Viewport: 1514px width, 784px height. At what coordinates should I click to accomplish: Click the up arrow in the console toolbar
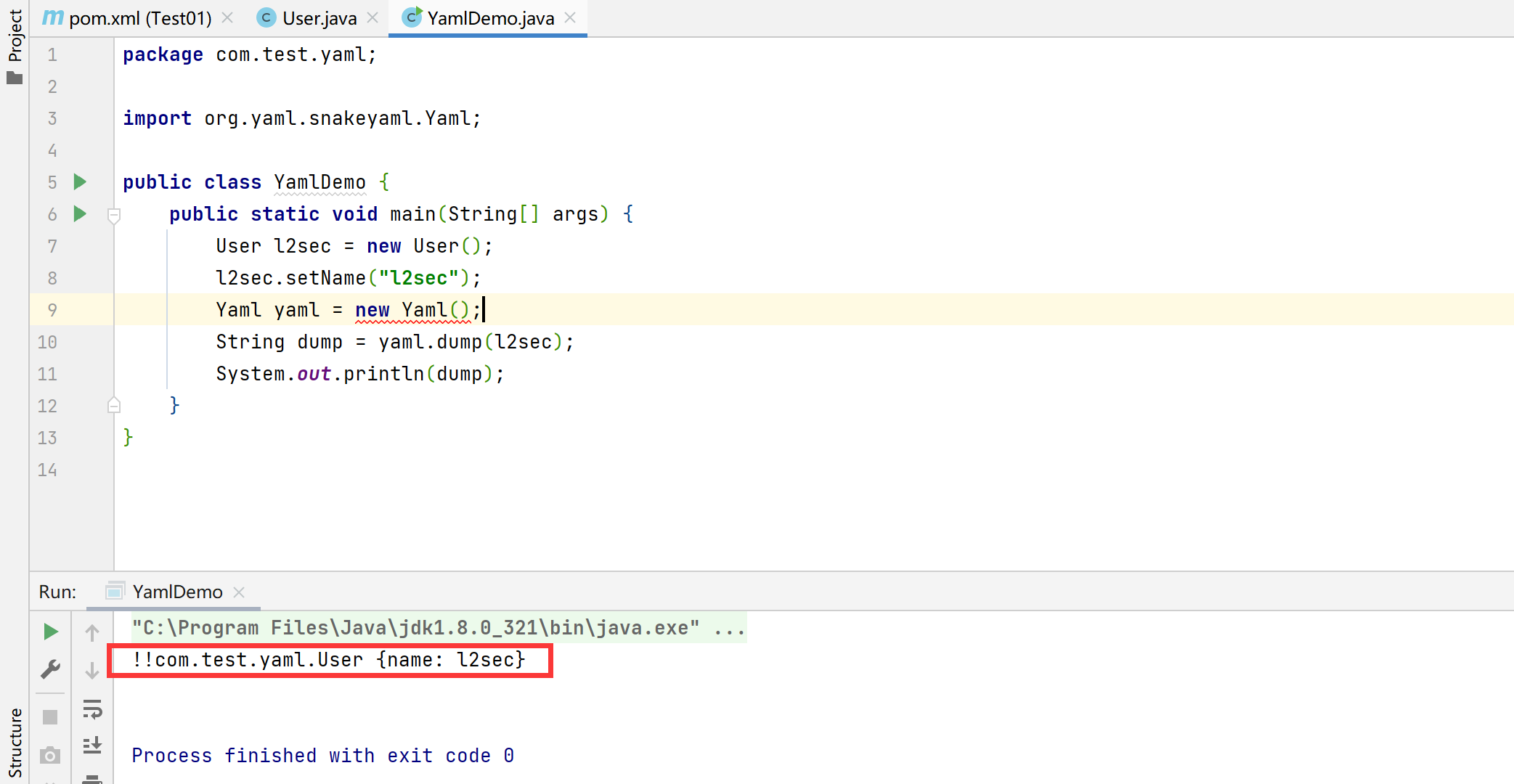click(92, 632)
